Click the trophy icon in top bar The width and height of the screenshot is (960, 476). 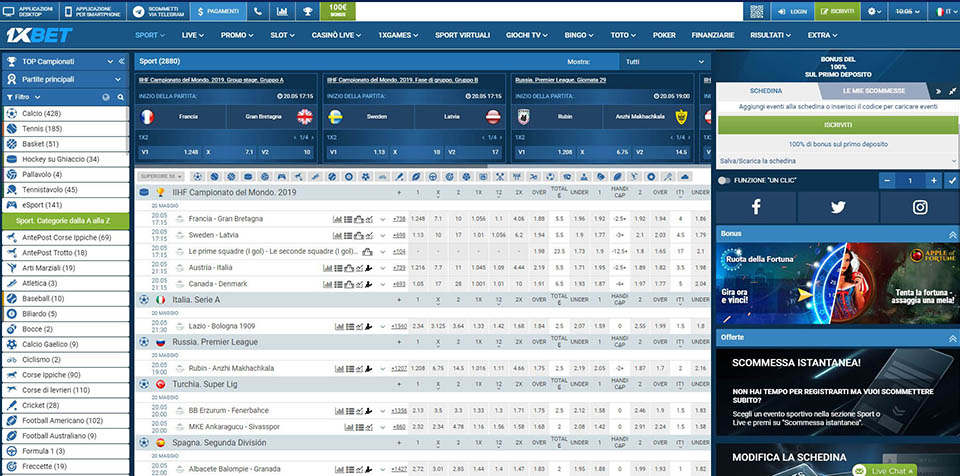tap(307, 11)
